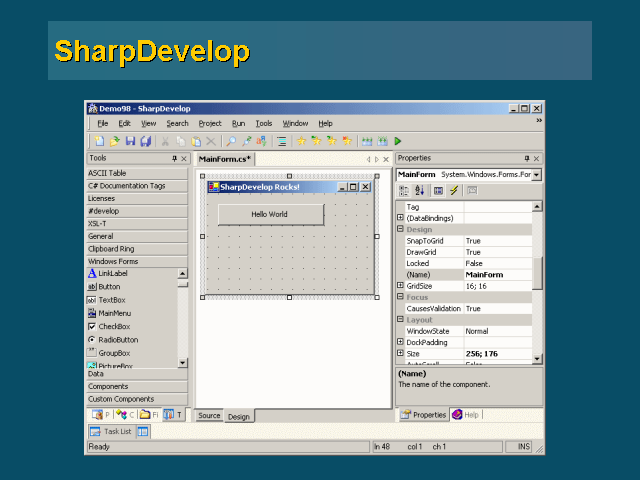Click the Alphabetical sort icon in Properties
Image resolution: width=640 pixels, height=480 pixels.
[x=420, y=191]
